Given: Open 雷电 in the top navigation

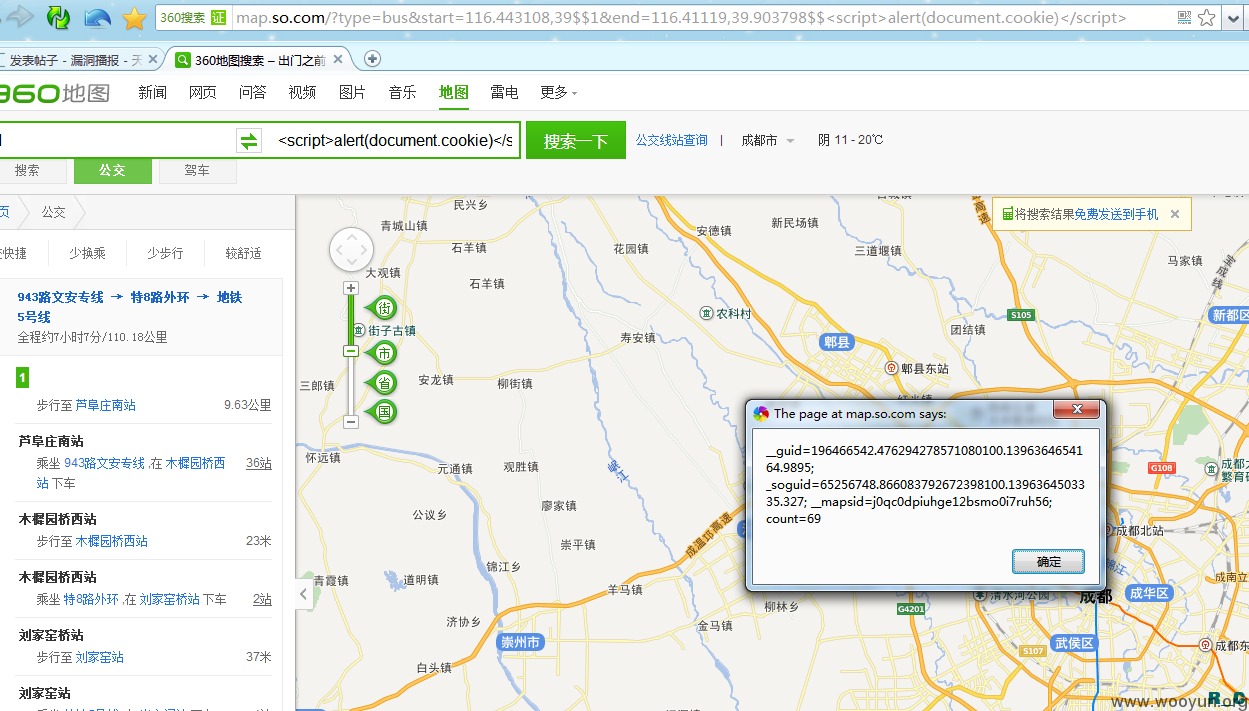Looking at the screenshot, I should click(504, 92).
